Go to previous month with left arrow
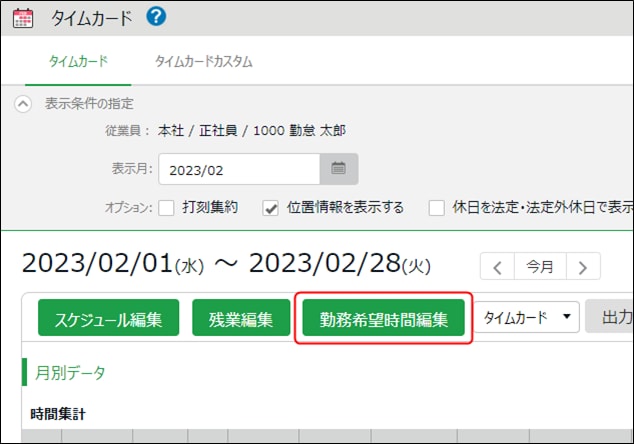634x444 pixels. [498, 267]
